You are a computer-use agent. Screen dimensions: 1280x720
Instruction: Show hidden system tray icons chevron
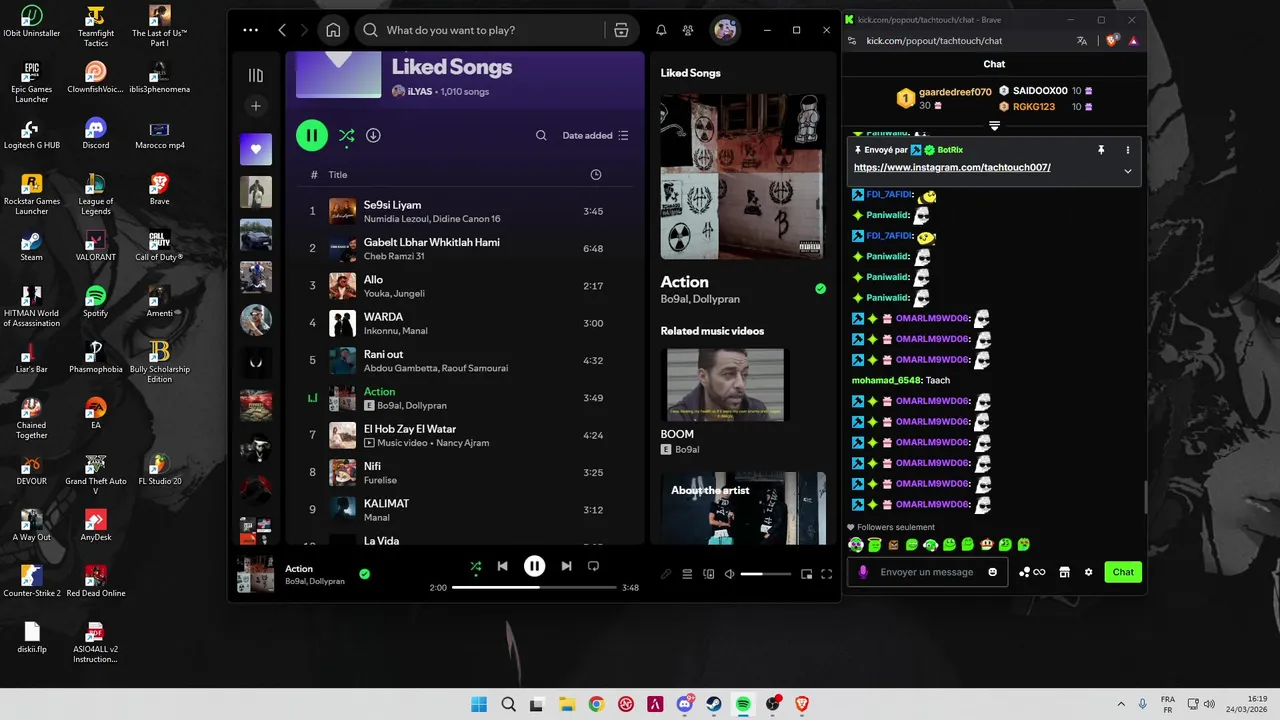(x=1121, y=704)
